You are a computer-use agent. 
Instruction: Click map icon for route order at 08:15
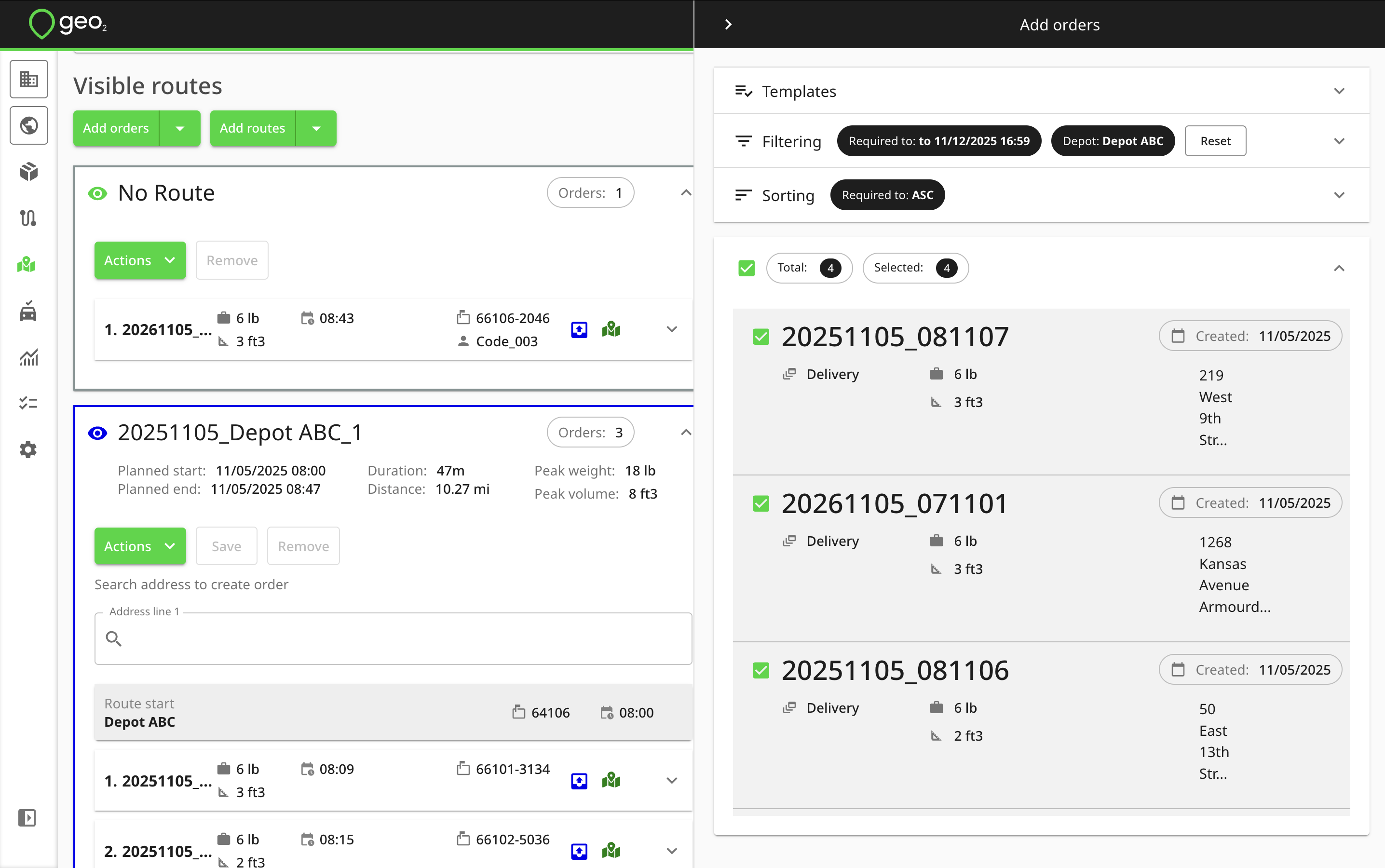coord(611,851)
